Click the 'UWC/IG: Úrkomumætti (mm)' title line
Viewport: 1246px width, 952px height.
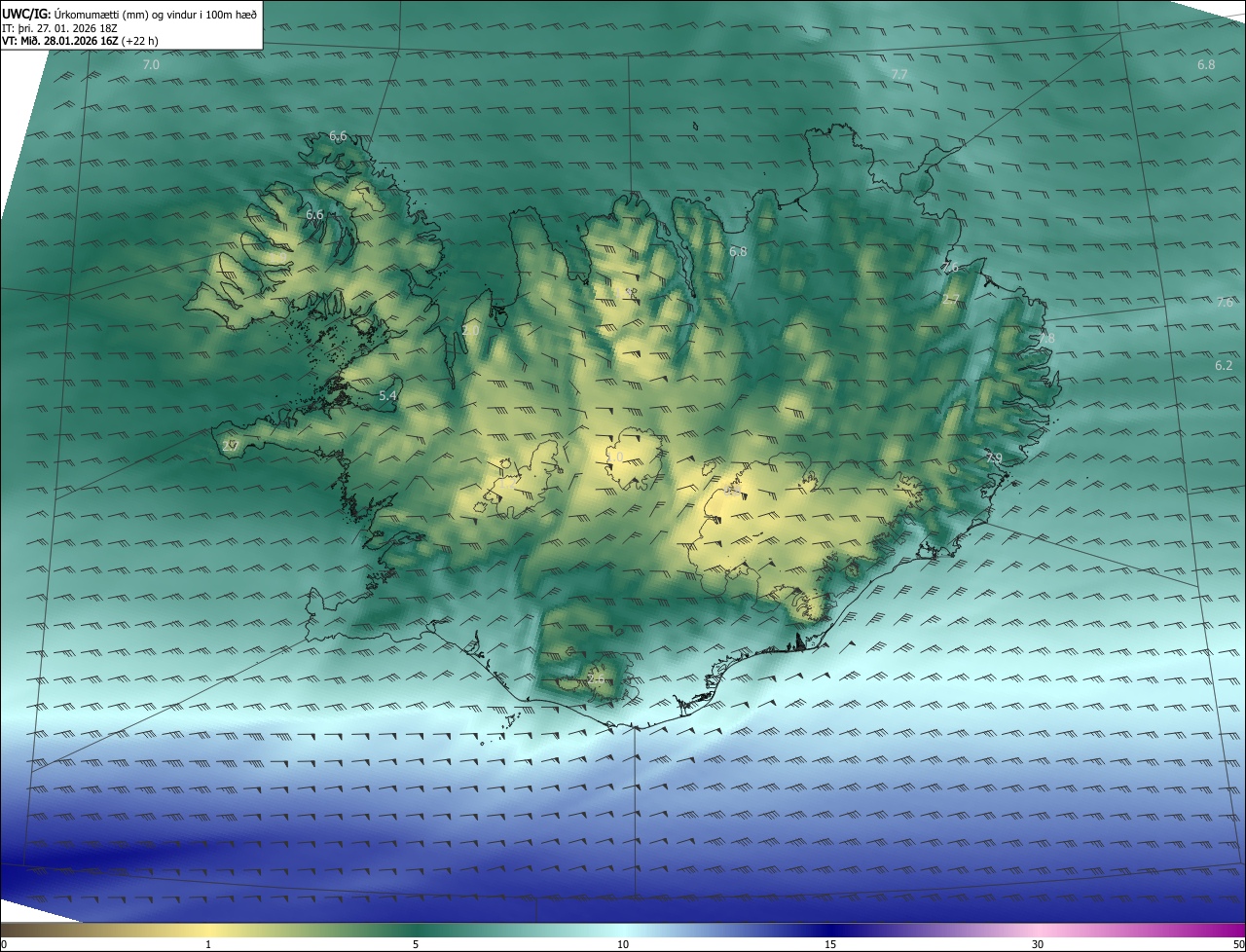129,13
